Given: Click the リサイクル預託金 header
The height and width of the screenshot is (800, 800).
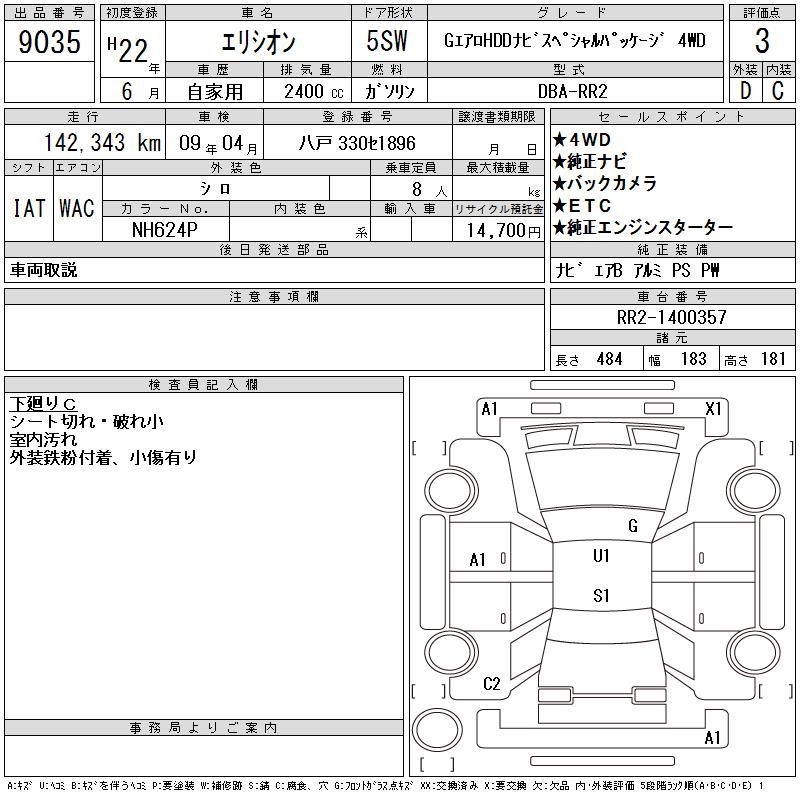Looking at the screenshot, I should 498,209.
